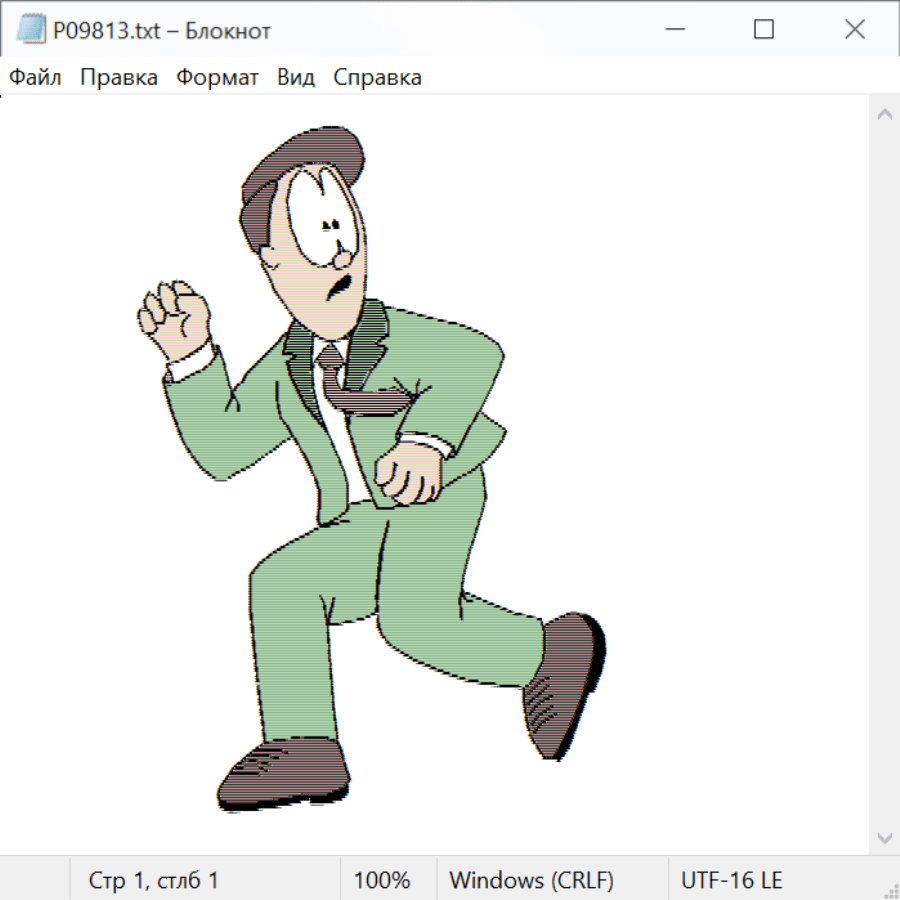Open the Вид menu
The height and width of the screenshot is (900, 900).
(x=296, y=78)
